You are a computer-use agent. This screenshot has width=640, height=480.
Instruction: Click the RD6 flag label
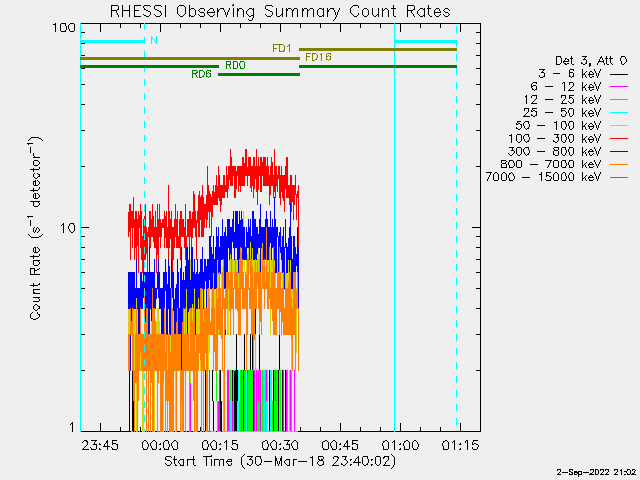click(201, 74)
